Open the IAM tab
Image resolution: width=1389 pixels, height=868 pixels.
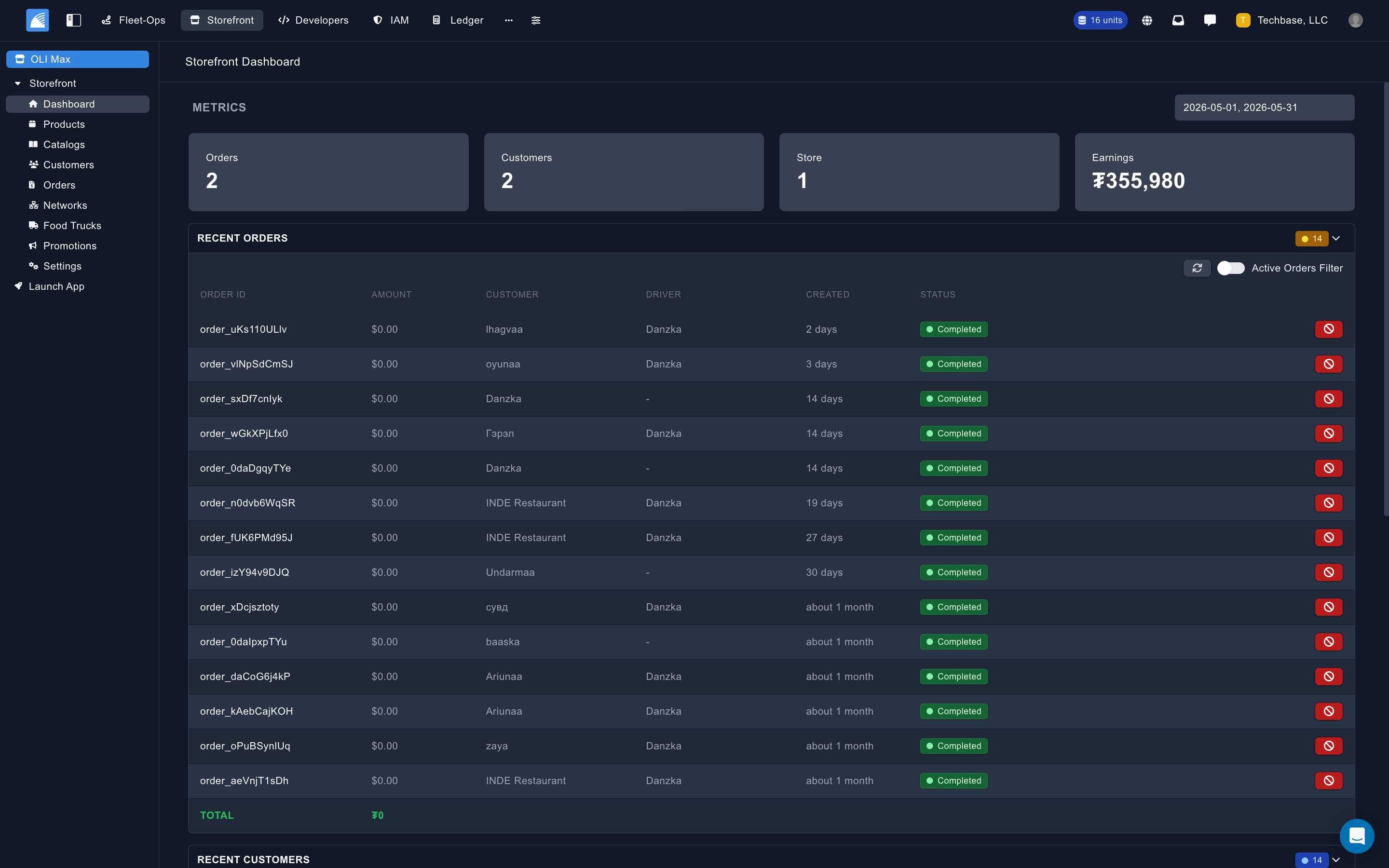click(x=391, y=20)
